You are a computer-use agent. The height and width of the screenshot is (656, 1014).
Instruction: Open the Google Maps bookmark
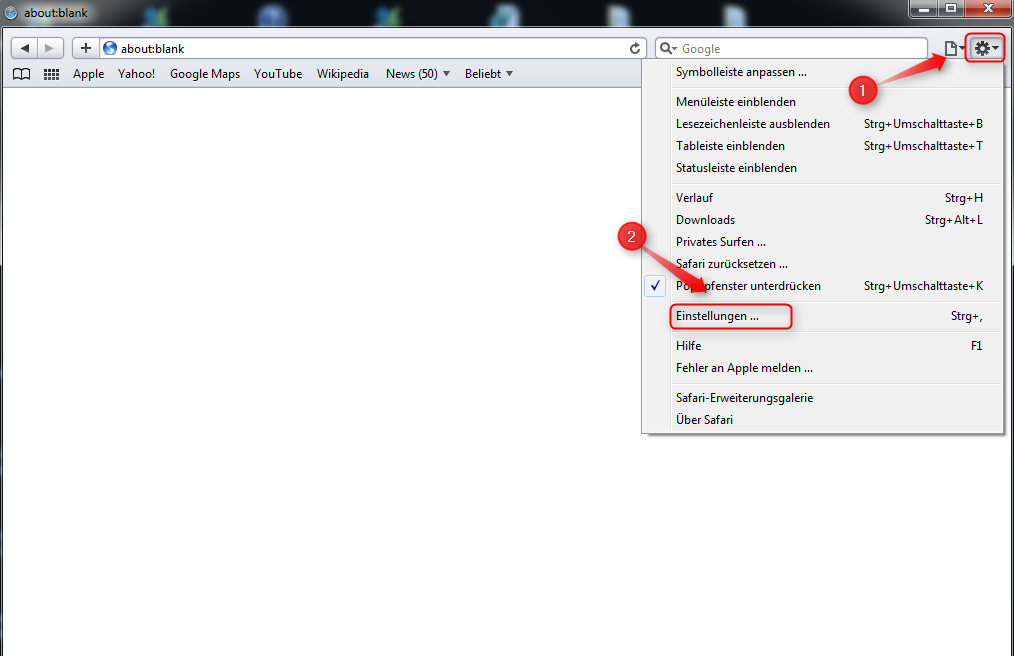[x=205, y=74]
